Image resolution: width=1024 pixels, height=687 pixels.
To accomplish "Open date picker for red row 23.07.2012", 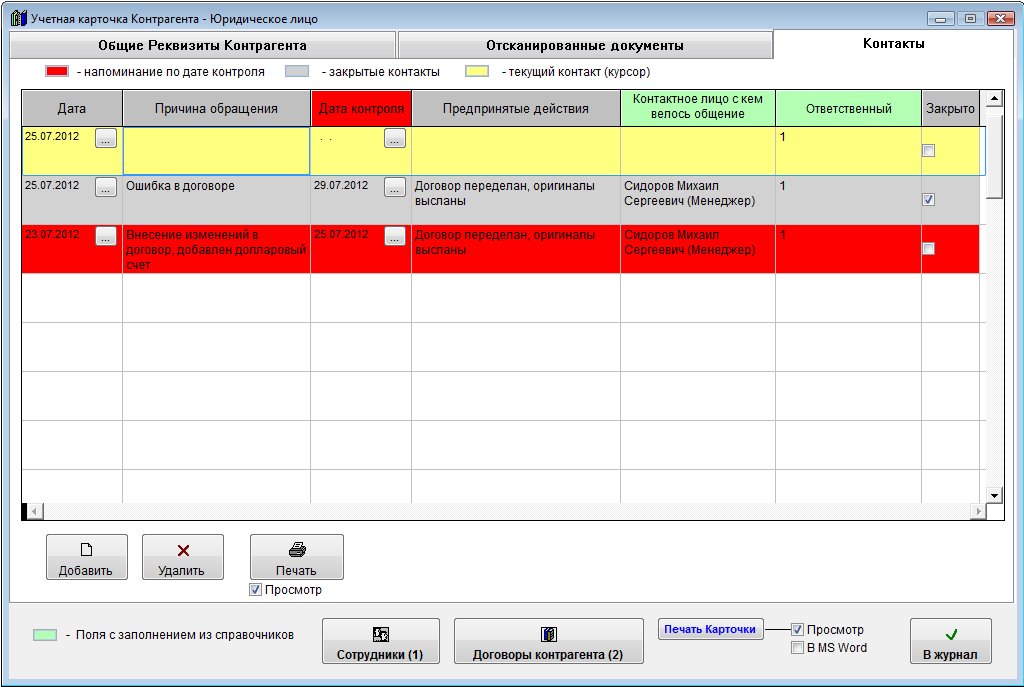I will coord(106,236).
